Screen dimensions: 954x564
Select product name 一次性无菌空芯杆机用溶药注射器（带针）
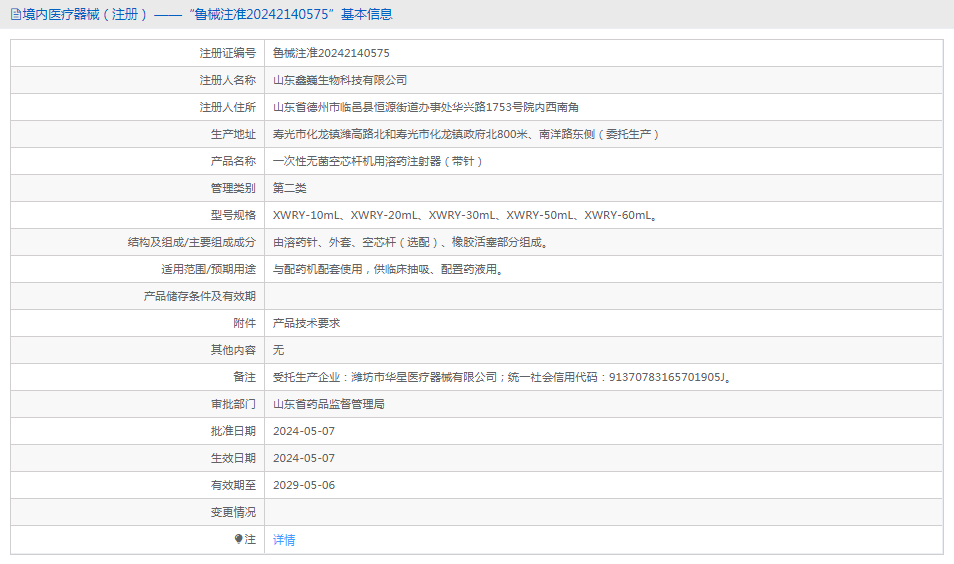(x=377, y=161)
